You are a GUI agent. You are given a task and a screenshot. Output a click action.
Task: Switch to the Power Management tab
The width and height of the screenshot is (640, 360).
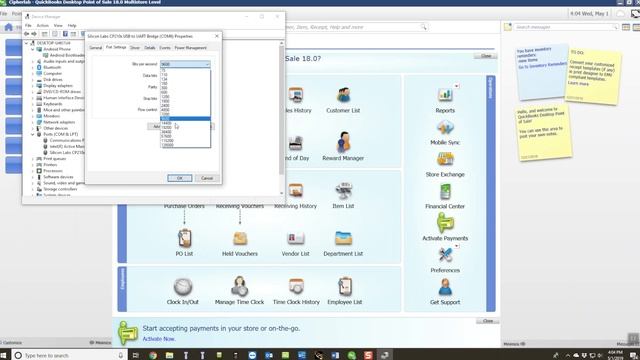[191, 48]
